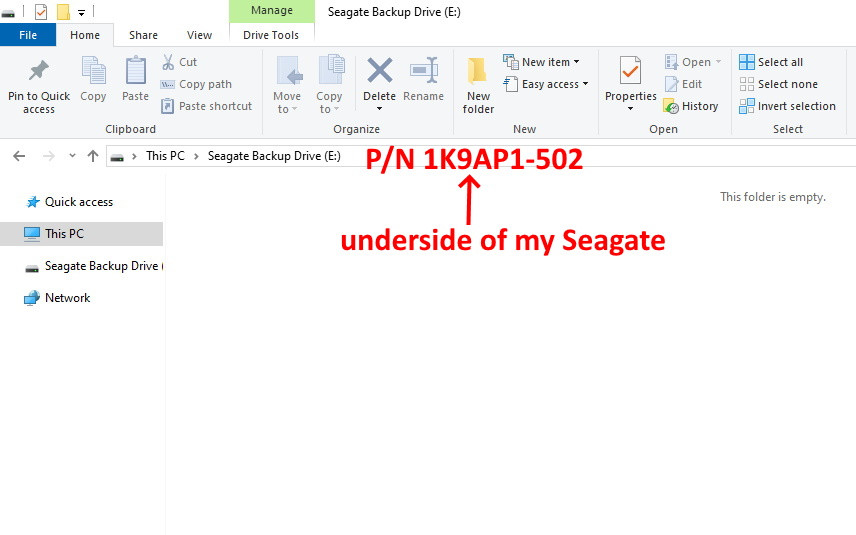Switch to the Home ribbon tab
This screenshot has height=535, width=856.
[x=85, y=35]
